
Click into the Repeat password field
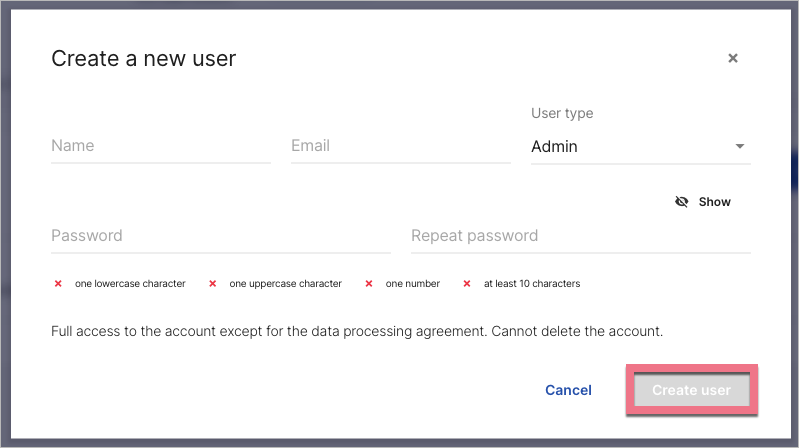coord(580,237)
